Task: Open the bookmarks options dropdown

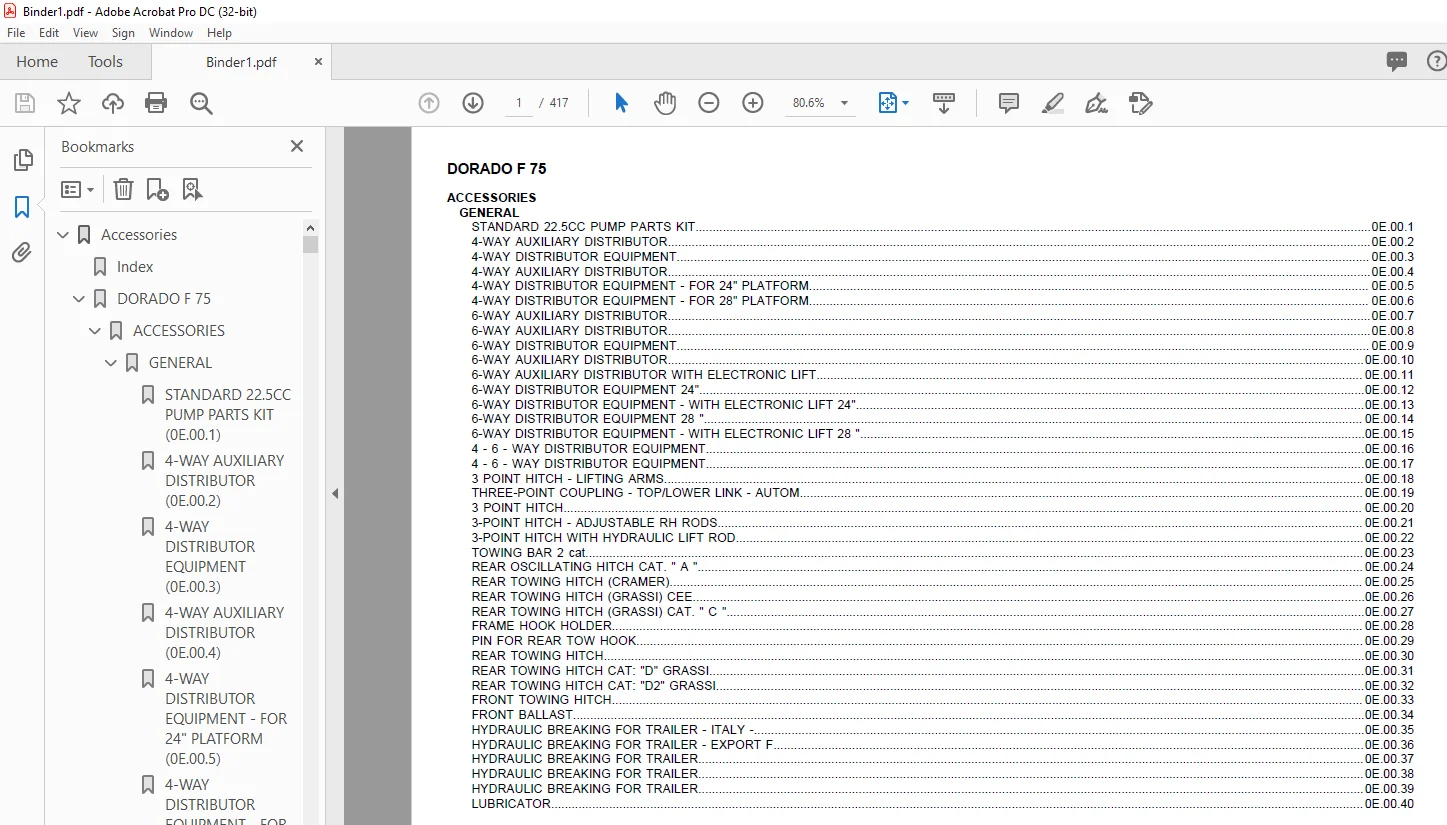Action: (77, 189)
